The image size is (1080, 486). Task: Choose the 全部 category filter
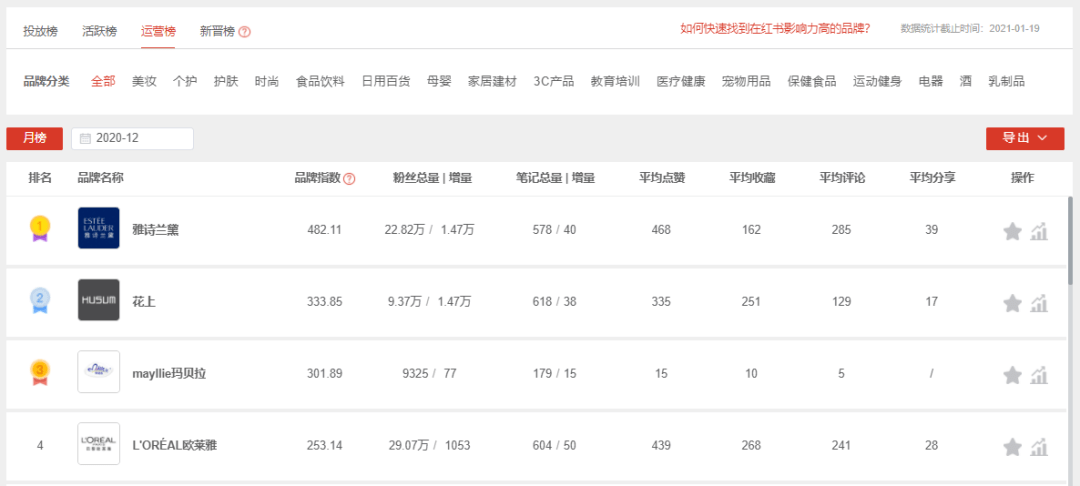[x=103, y=81]
